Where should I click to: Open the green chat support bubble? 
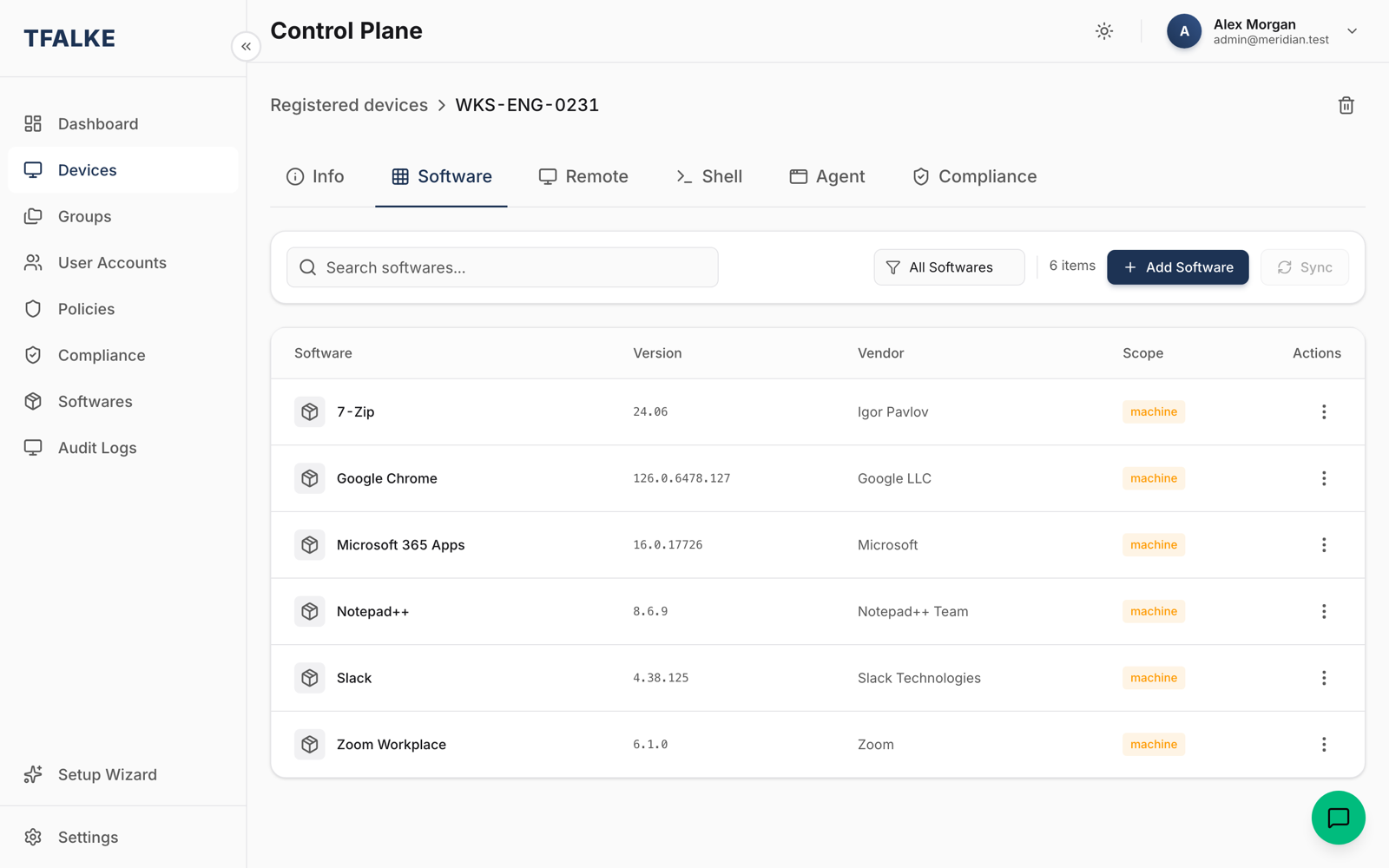pyautogui.click(x=1338, y=818)
